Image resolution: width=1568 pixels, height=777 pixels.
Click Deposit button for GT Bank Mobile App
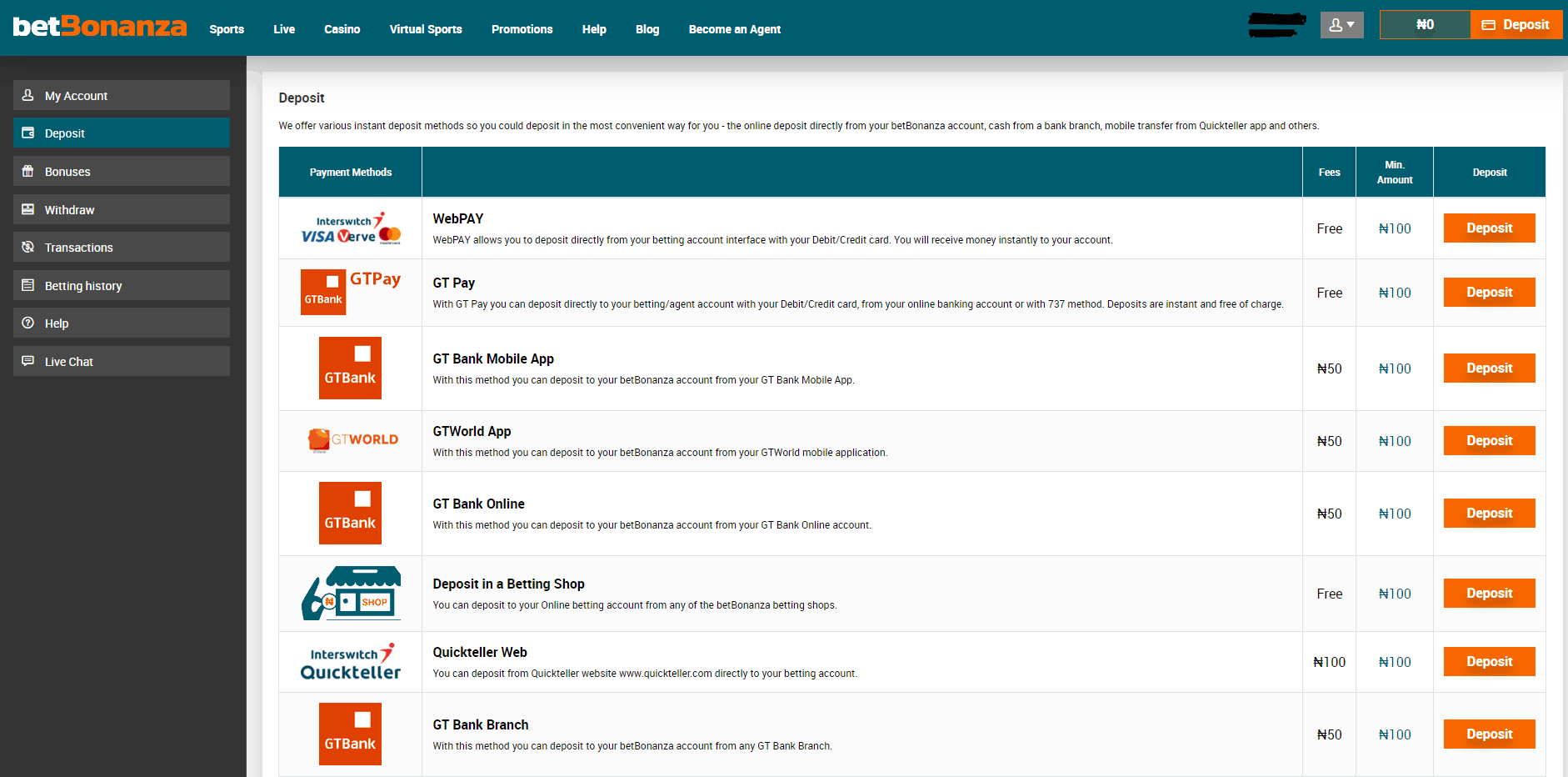click(x=1490, y=368)
